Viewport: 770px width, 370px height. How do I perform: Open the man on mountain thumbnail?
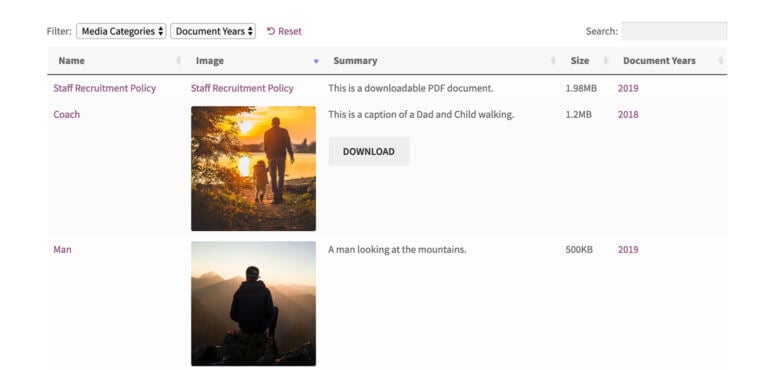click(253, 304)
